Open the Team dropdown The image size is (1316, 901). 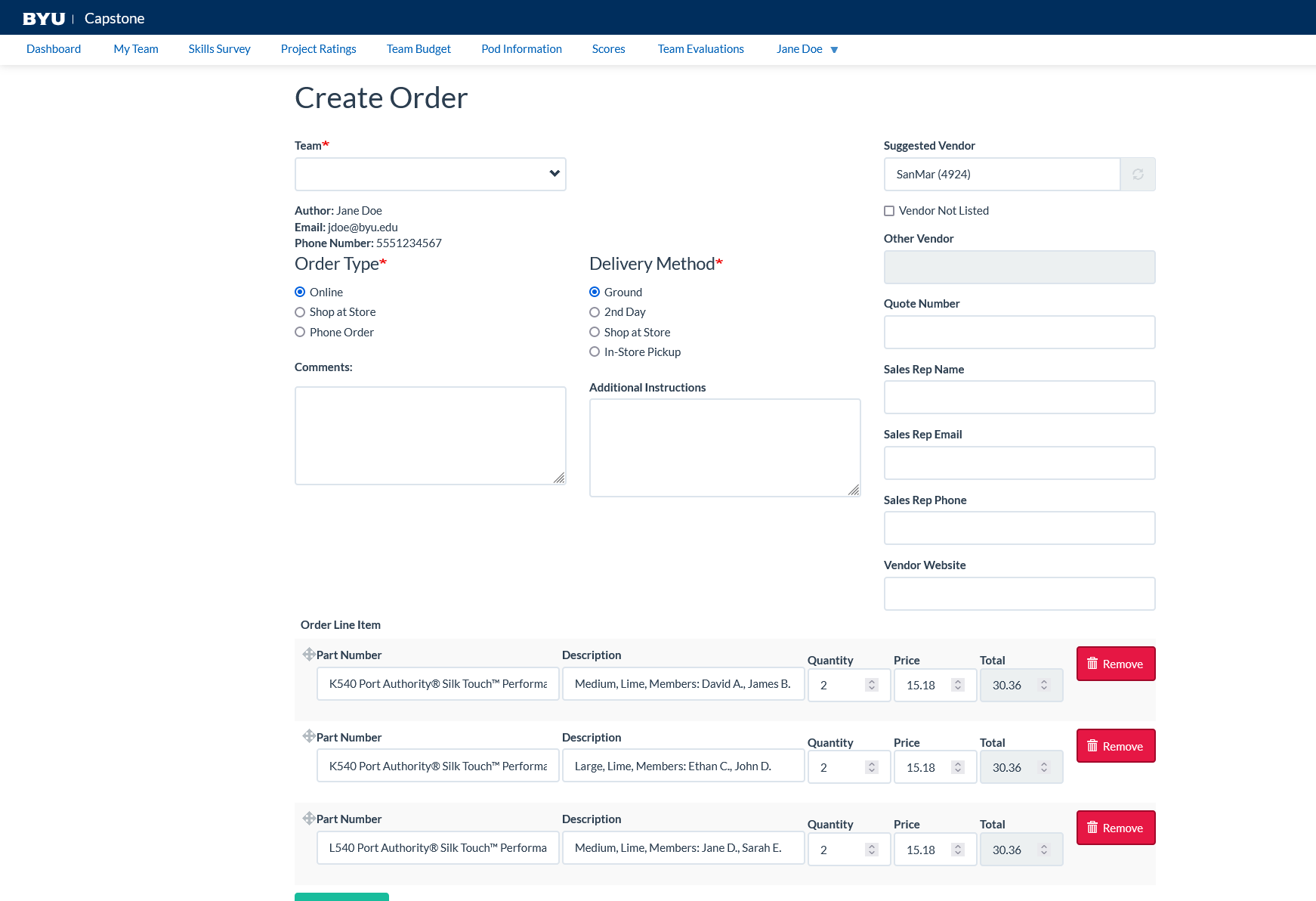point(430,175)
